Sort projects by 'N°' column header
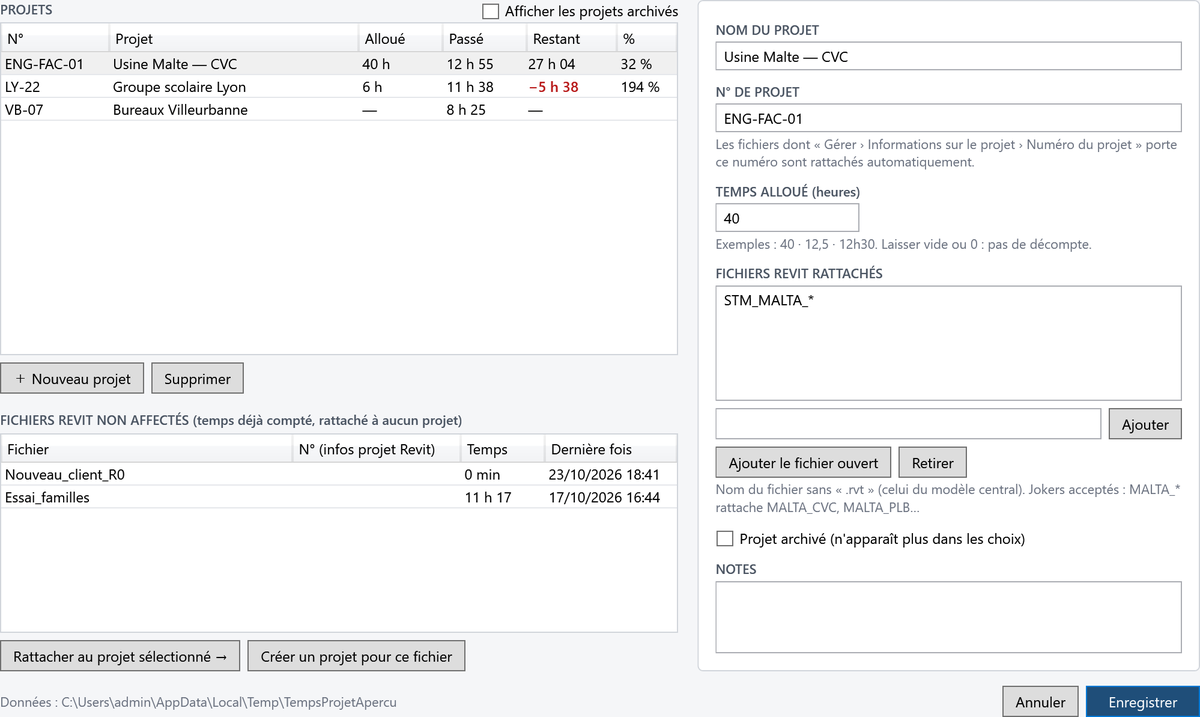The image size is (1200, 717). tap(54, 39)
